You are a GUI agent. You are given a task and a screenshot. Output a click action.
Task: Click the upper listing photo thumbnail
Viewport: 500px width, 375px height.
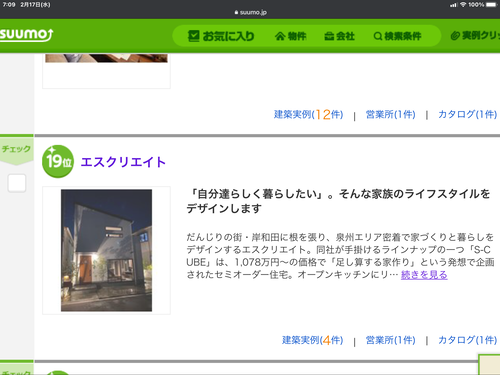coord(106,58)
